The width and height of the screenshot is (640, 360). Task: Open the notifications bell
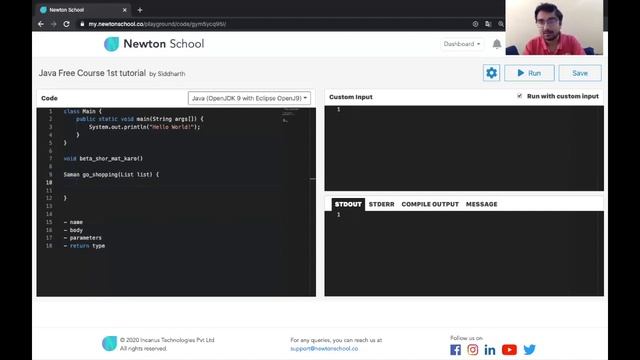pyautogui.click(x=497, y=44)
